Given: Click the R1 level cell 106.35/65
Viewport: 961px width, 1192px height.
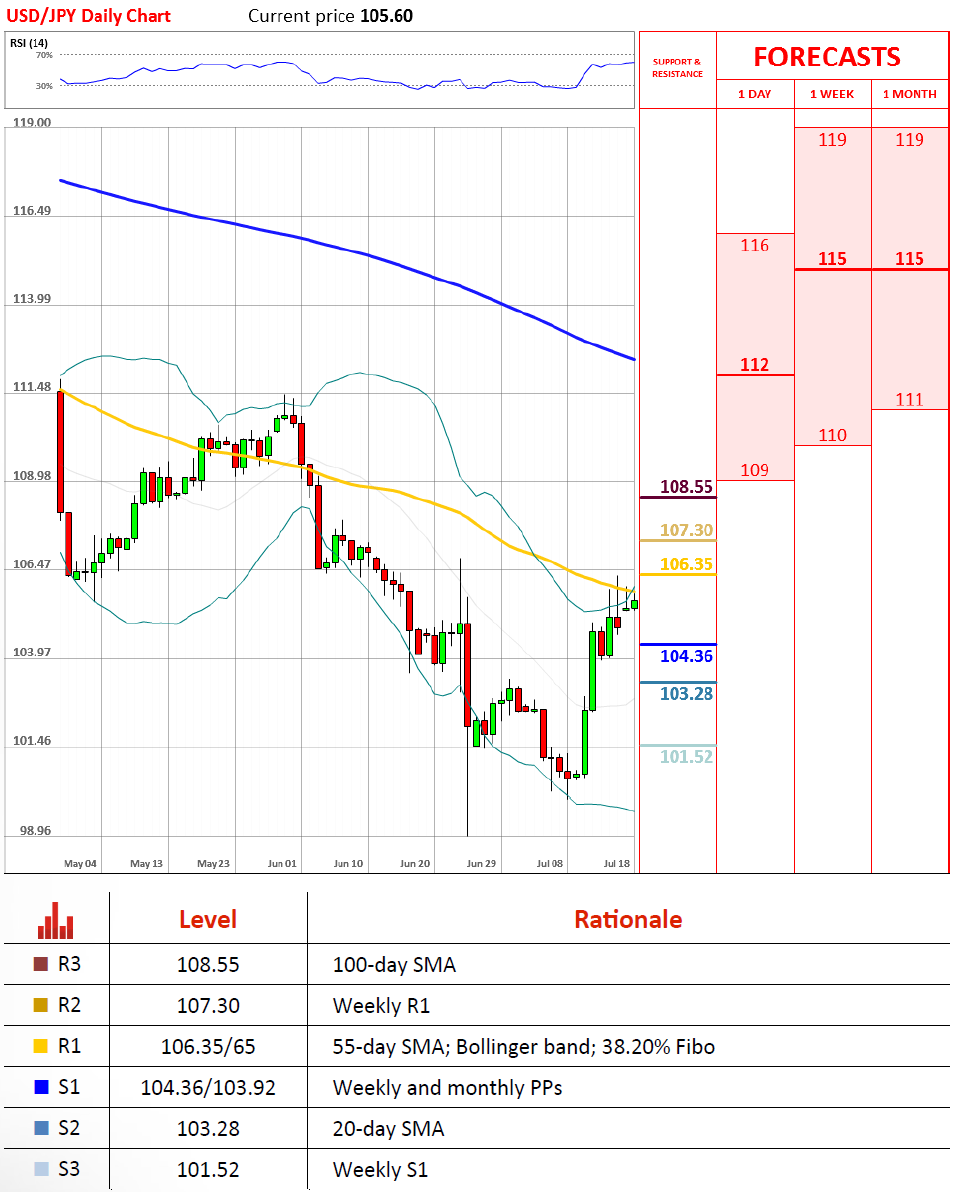Looking at the screenshot, I should (x=208, y=1047).
